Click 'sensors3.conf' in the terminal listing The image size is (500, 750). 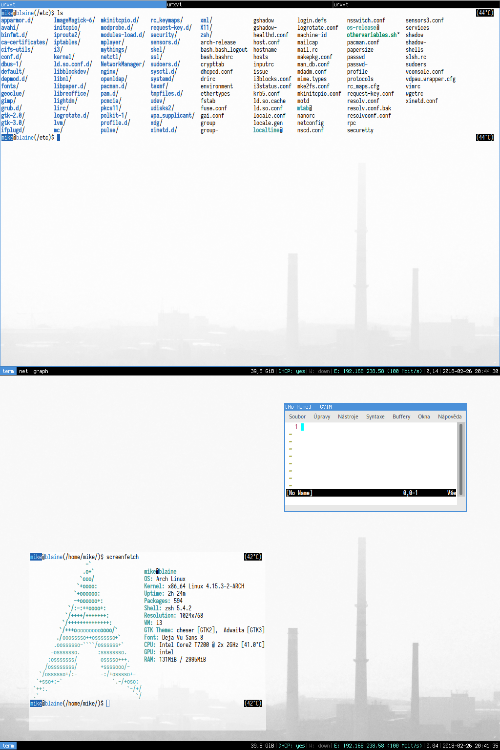[x=424, y=20]
